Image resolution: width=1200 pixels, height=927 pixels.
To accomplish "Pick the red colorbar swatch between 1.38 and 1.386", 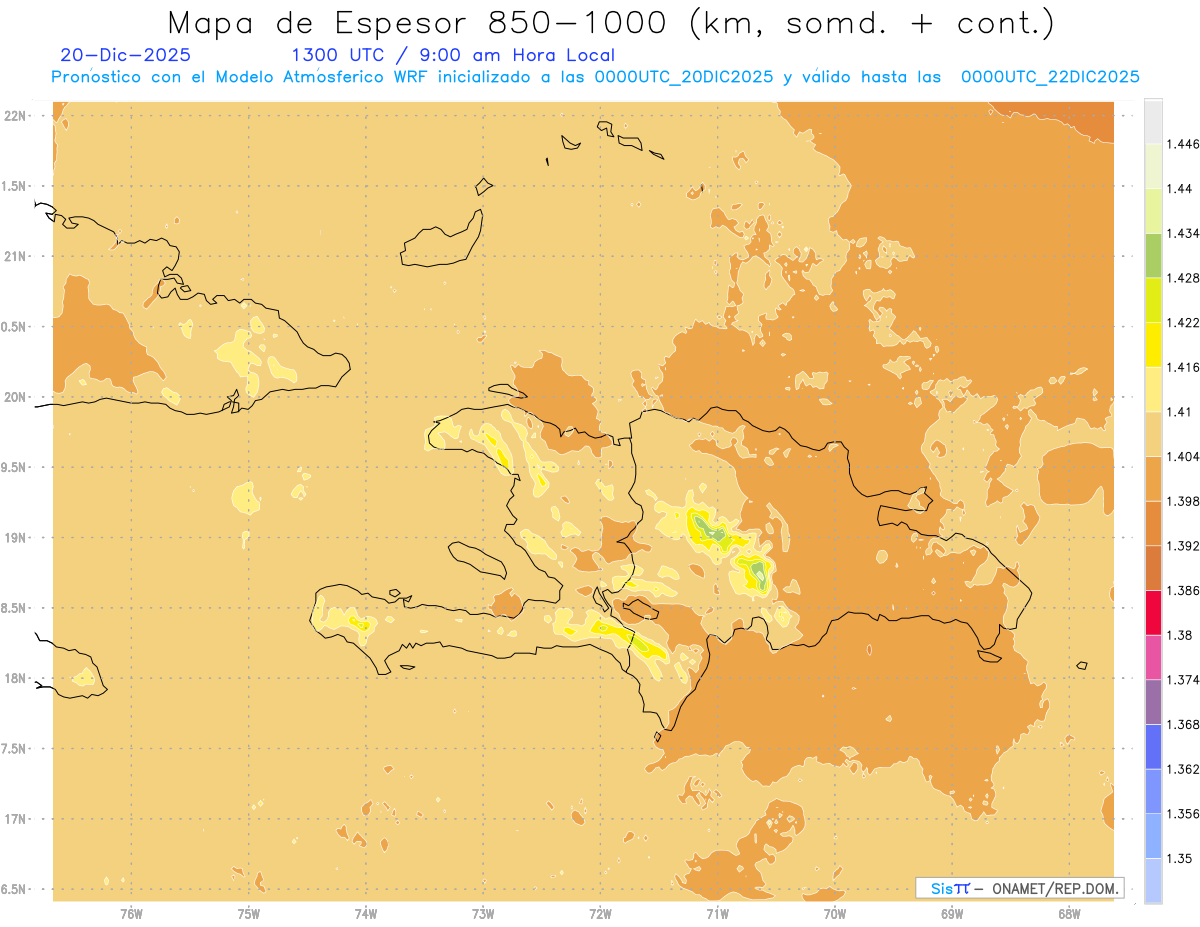I will (x=1153, y=613).
